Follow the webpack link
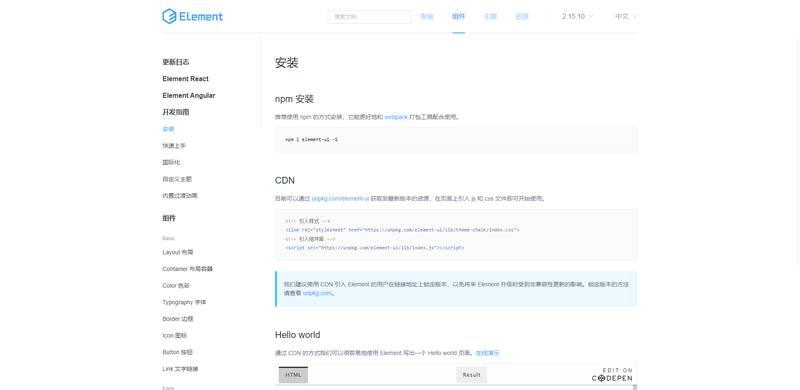 pos(396,117)
